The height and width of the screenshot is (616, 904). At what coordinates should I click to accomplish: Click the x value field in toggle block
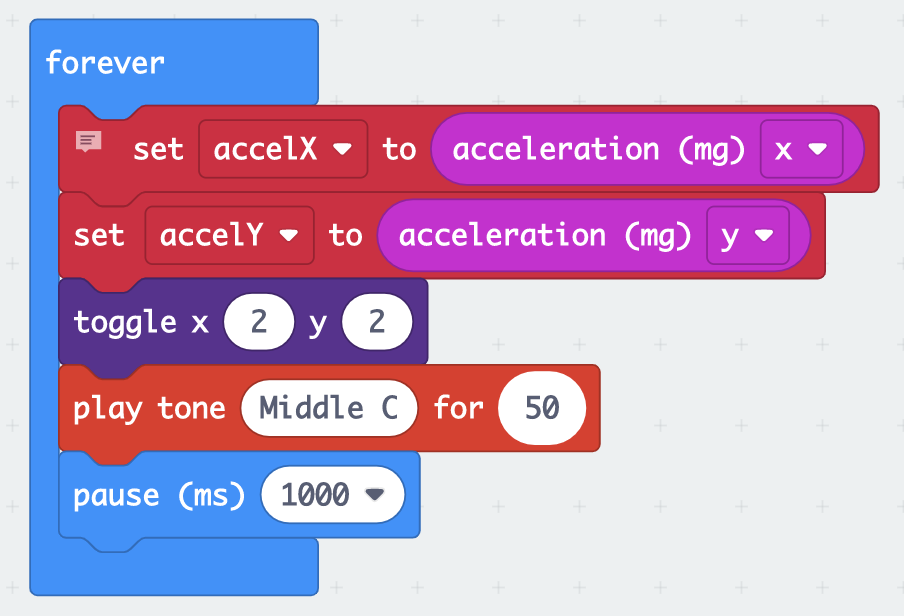point(258,322)
